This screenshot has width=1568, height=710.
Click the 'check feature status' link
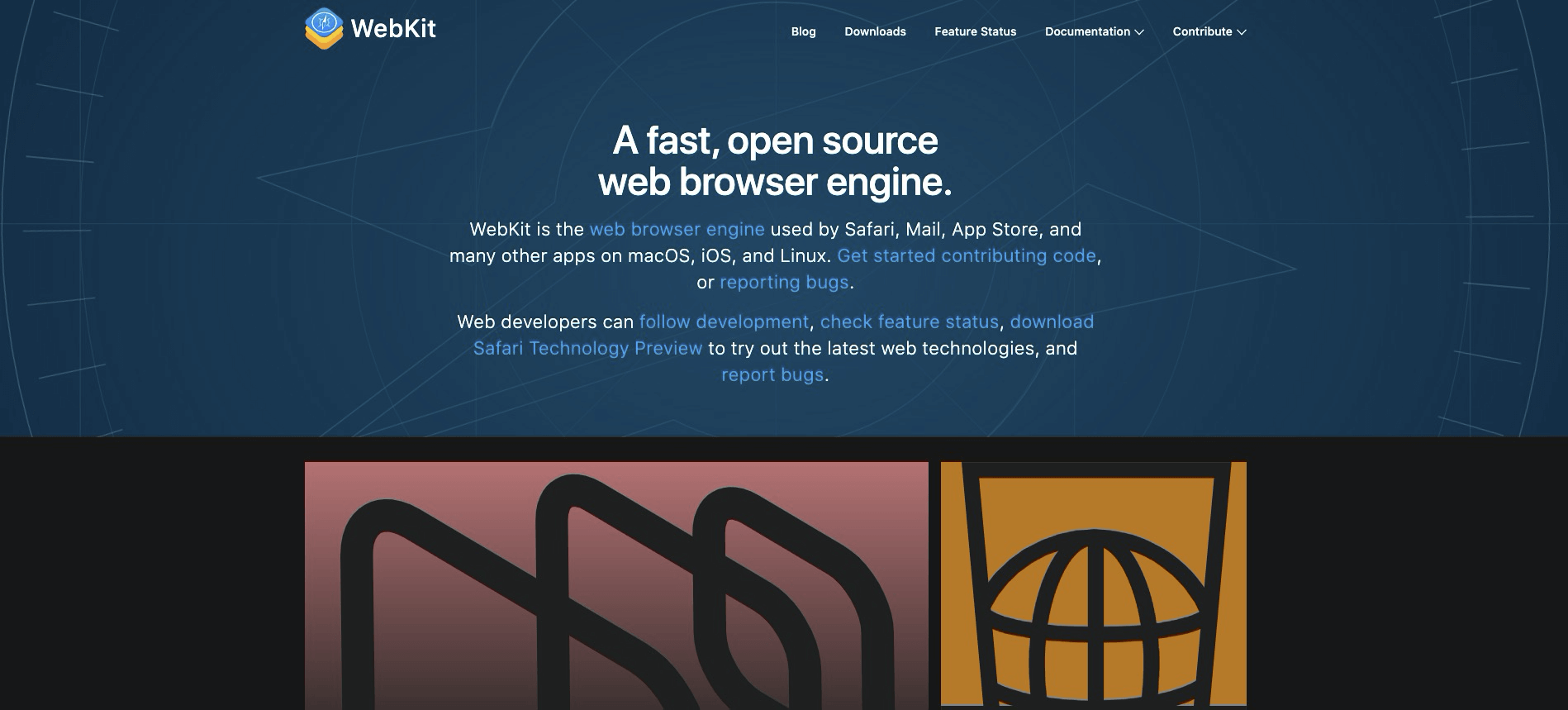(x=910, y=322)
